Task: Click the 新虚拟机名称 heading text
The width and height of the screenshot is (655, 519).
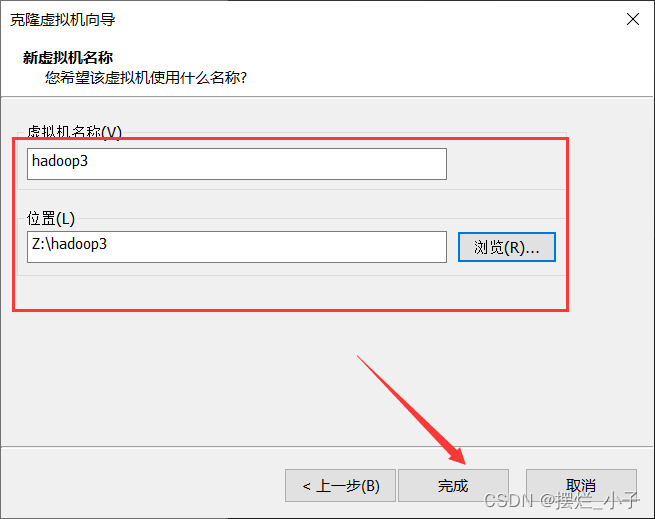Action: (68, 58)
